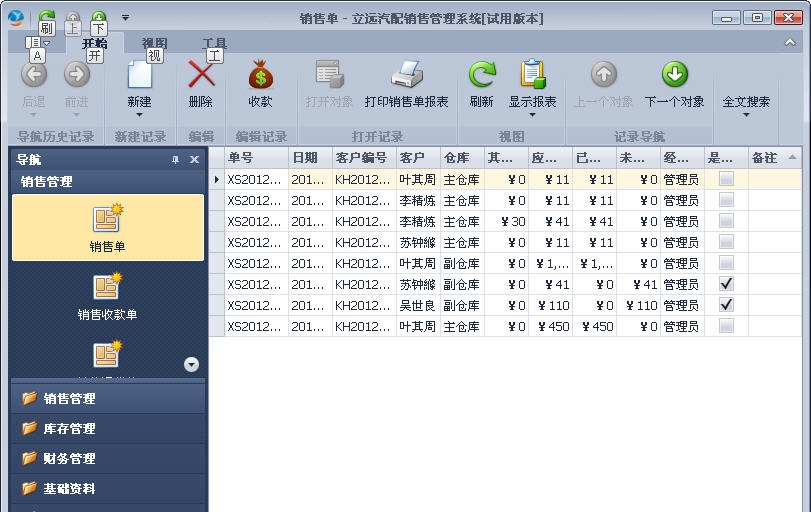The image size is (811, 512).
Task: Sort by 客户 column header
Action: click(x=418, y=158)
